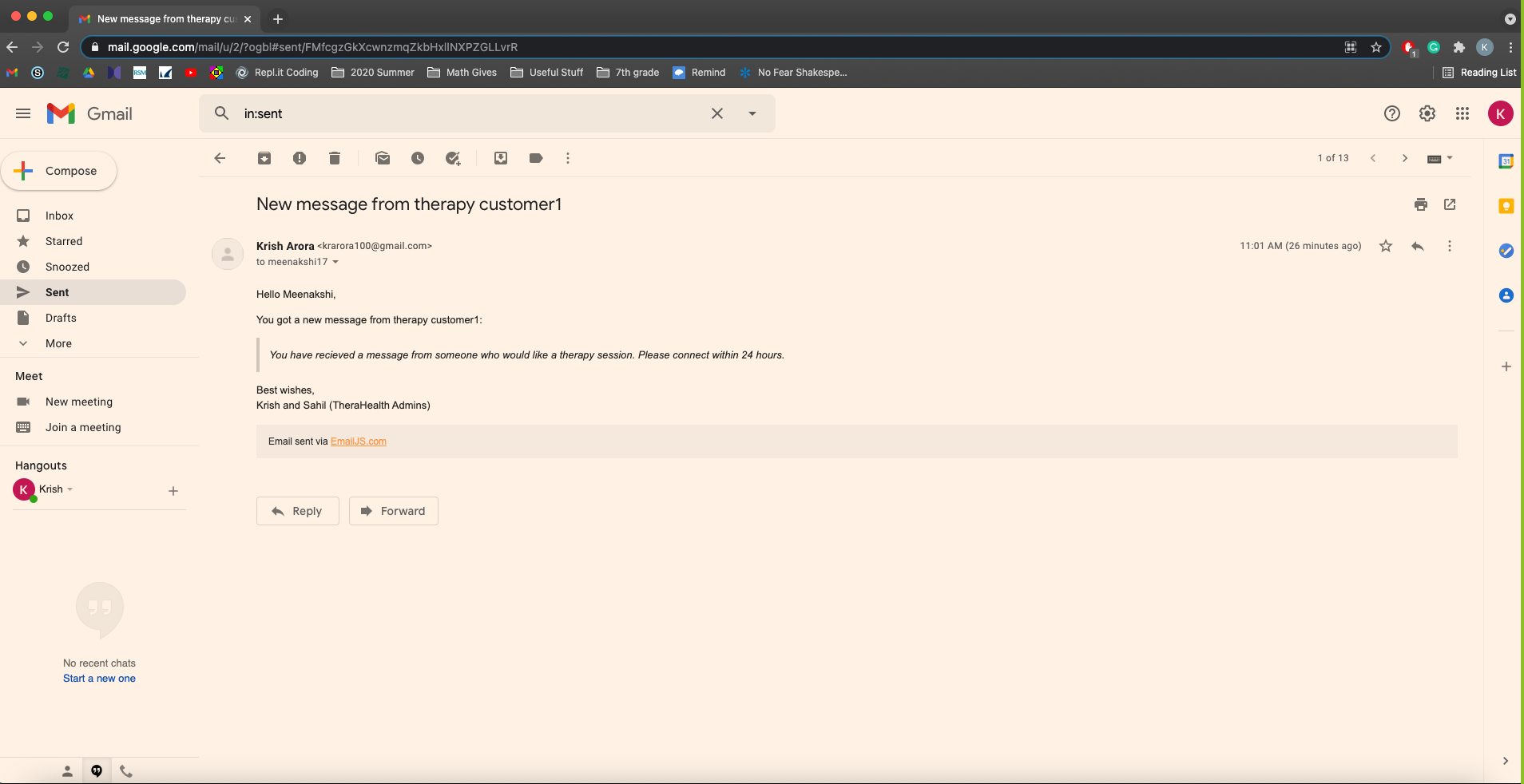Expand the More labels list in sidebar
Screen dimensions: 1524x784
click(x=58, y=343)
